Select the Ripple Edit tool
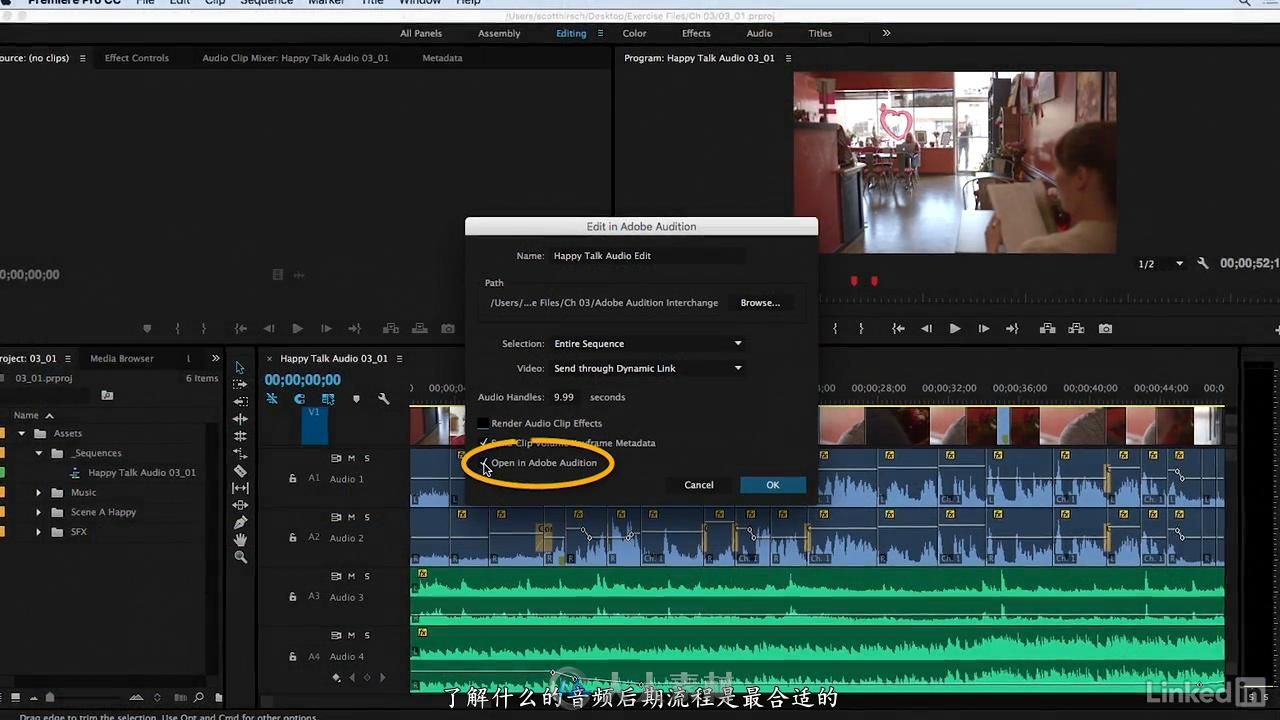Screen dimensions: 1280x720 tap(240, 419)
